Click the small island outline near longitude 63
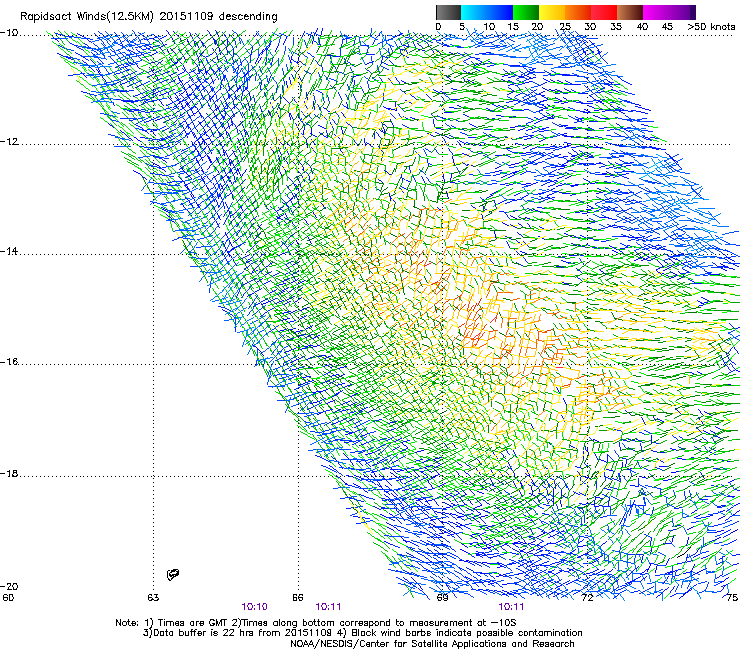The height and width of the screenshot is (650, 740). click(173, 574)
